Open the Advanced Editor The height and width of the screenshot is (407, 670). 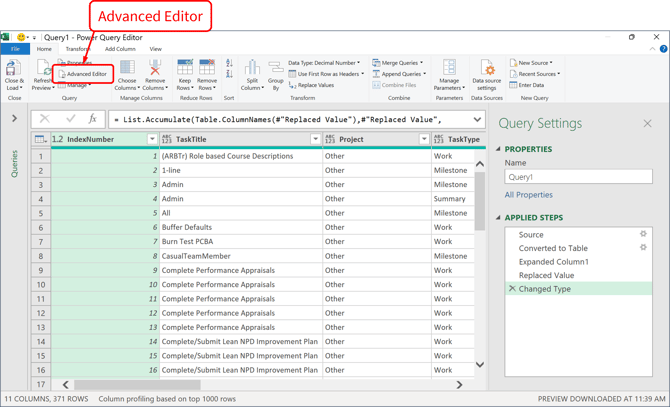(x=82, y=74)
